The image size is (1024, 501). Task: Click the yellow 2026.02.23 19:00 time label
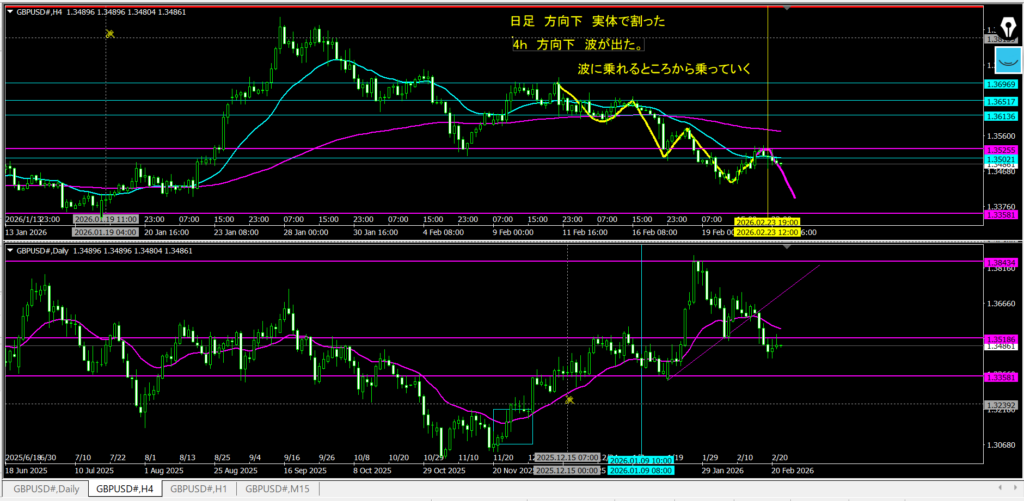click(768, 220)
